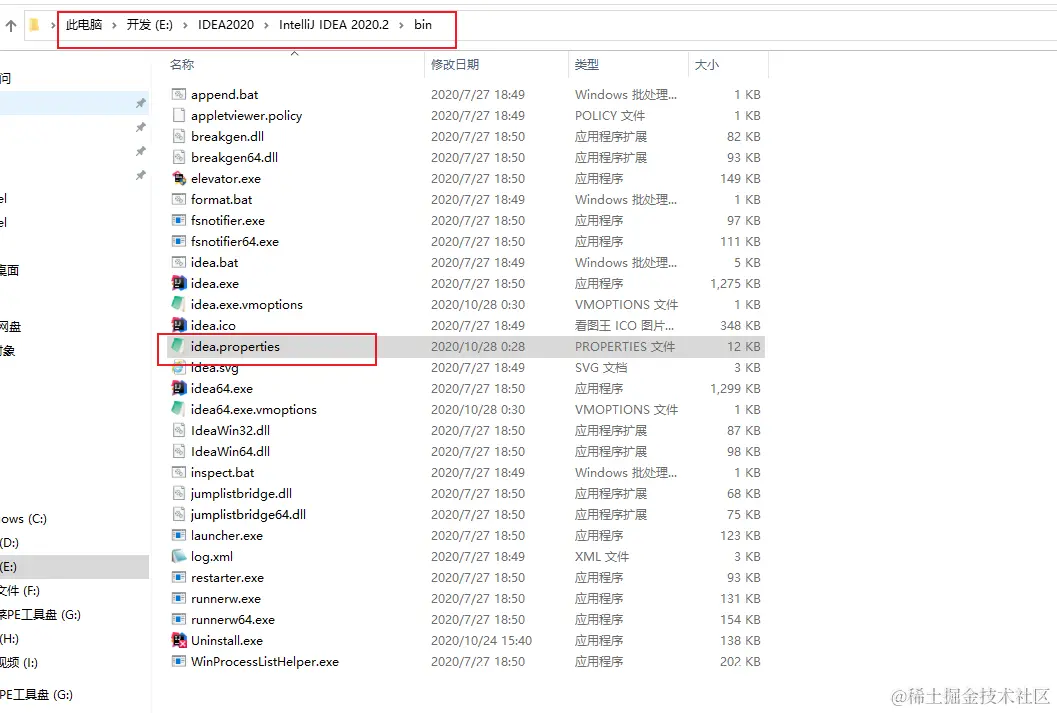1057x713 pixels.
Task: Click date 2020/10/28 0:28 of idea.properties
Action: point(477,346)
